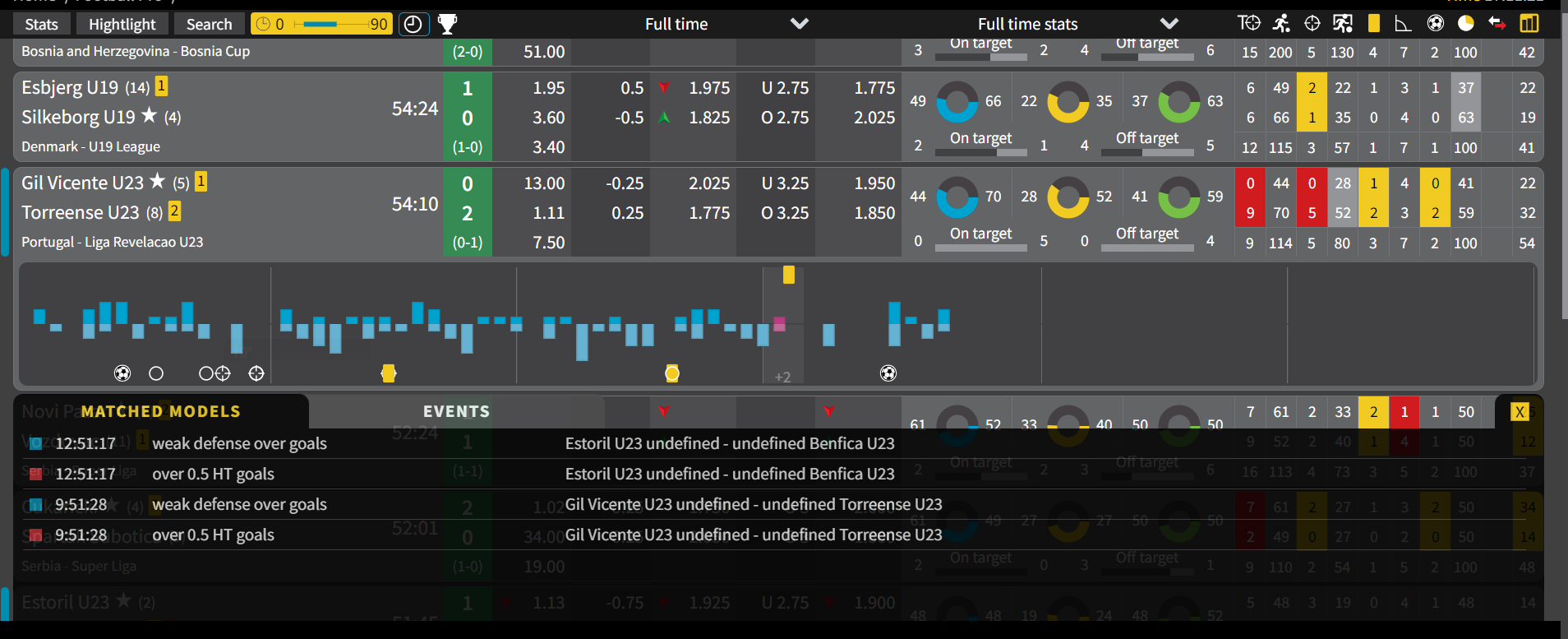Click the 54:24 match timer
1568x639 pixels.
(x=415, y=109)
